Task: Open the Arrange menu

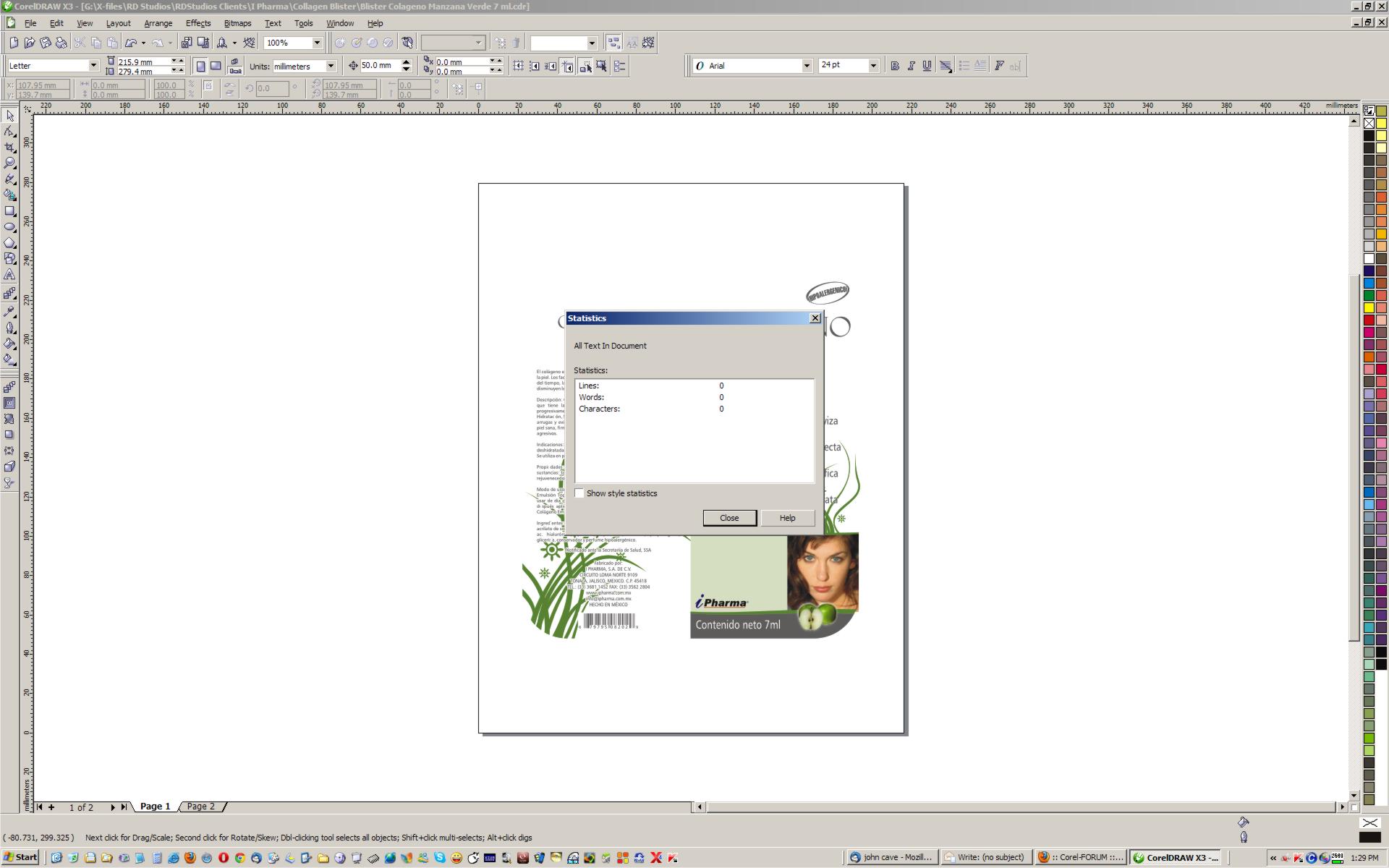Action: [x=158, y=23]
